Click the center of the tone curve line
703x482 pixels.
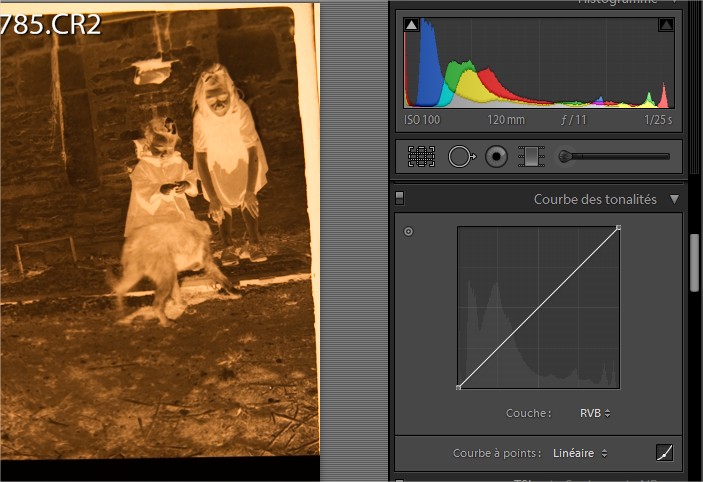[x=538, y=308]
